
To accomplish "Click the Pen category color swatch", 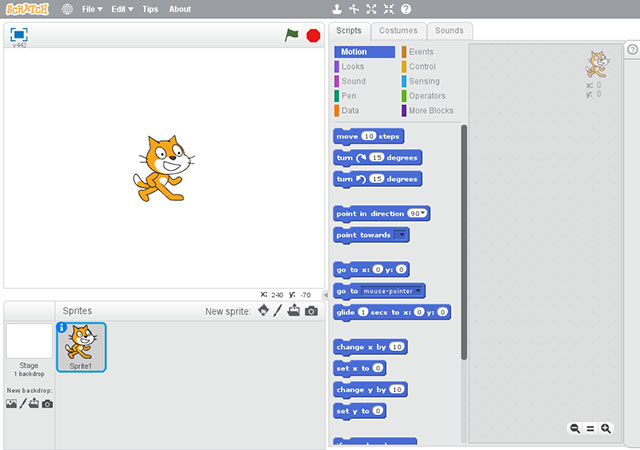I will [337, 96].
